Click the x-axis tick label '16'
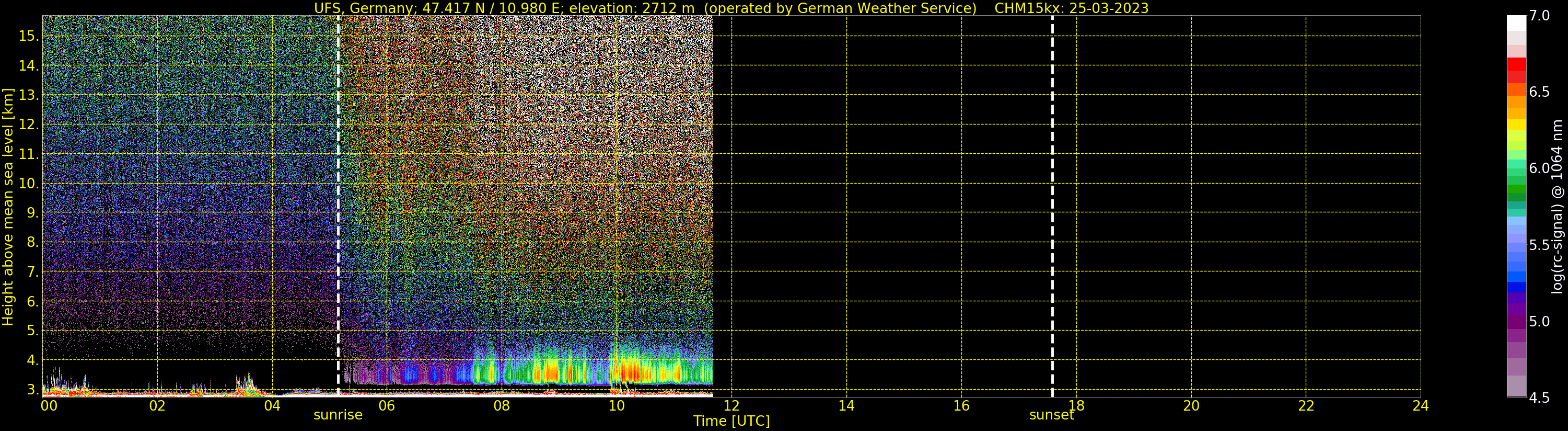The height and width of the screenshot is (431, 1568). point(961,405)
